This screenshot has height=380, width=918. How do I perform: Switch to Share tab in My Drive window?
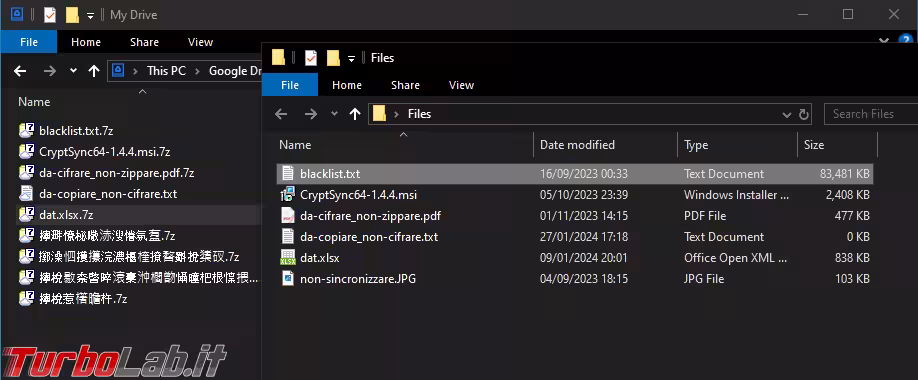pos(144,42)
